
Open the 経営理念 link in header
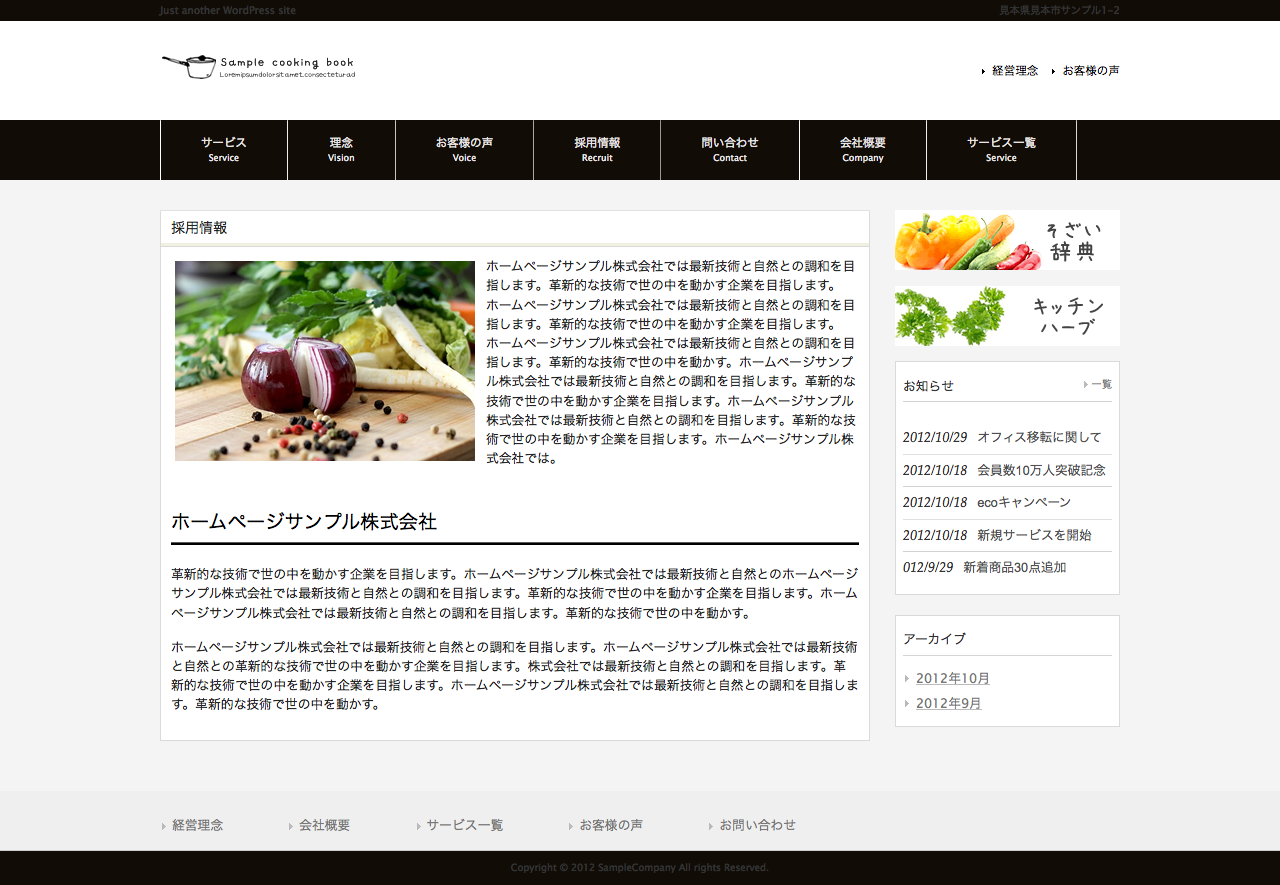pos(1014,71)
